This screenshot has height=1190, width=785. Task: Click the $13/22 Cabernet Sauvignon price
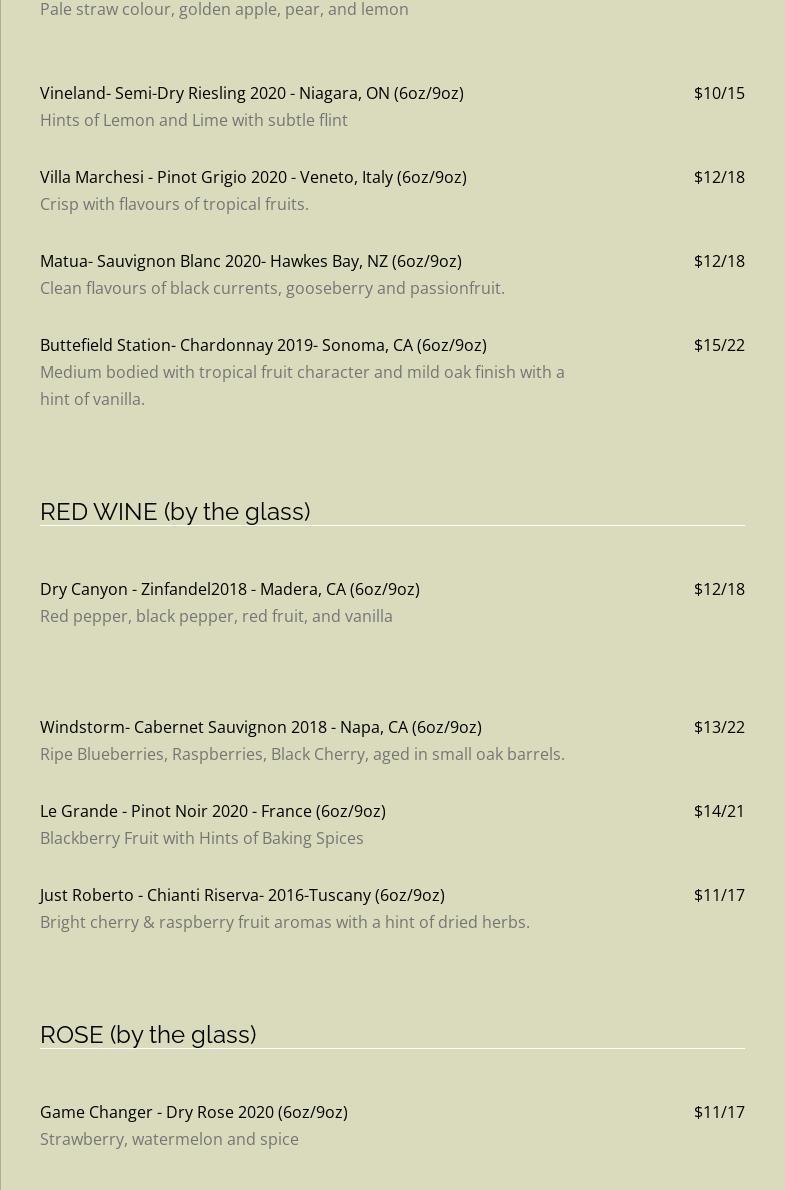719,728
